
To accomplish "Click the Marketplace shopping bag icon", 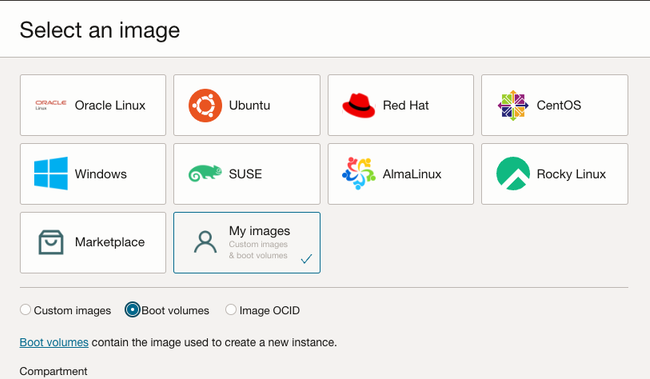I will pos(51,242).
